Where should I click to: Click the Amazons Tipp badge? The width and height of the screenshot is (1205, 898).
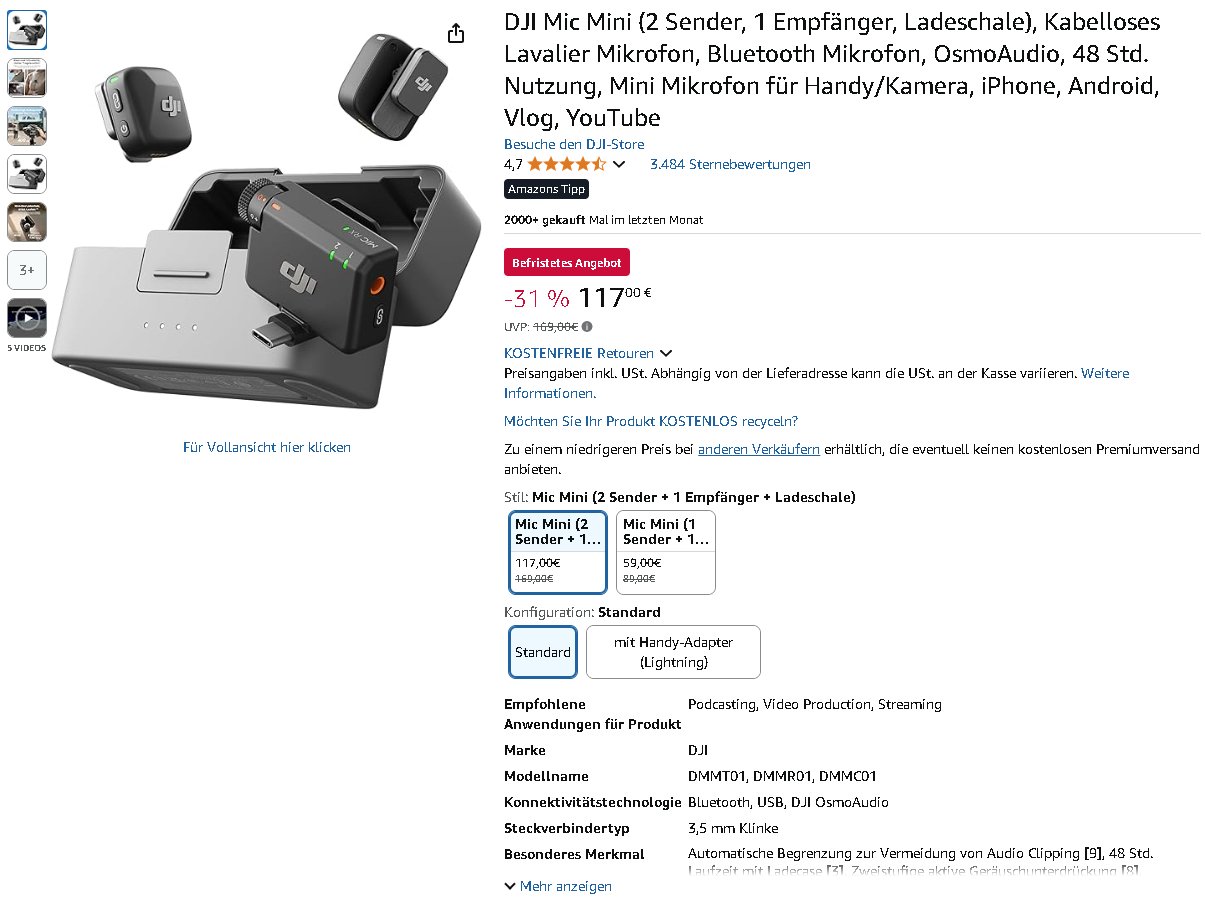(x=546, y=189)
